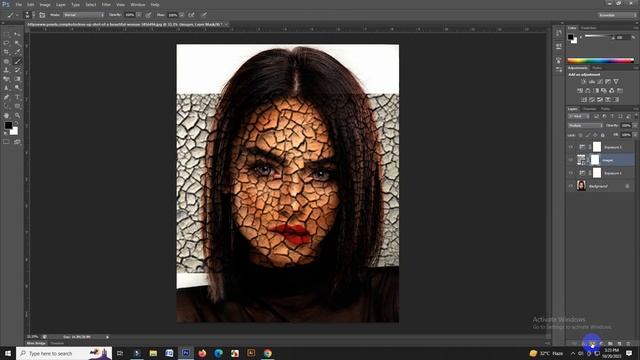Select the top Exposure layer mask thumbnail
640x360 pixels.
(597, 147)
